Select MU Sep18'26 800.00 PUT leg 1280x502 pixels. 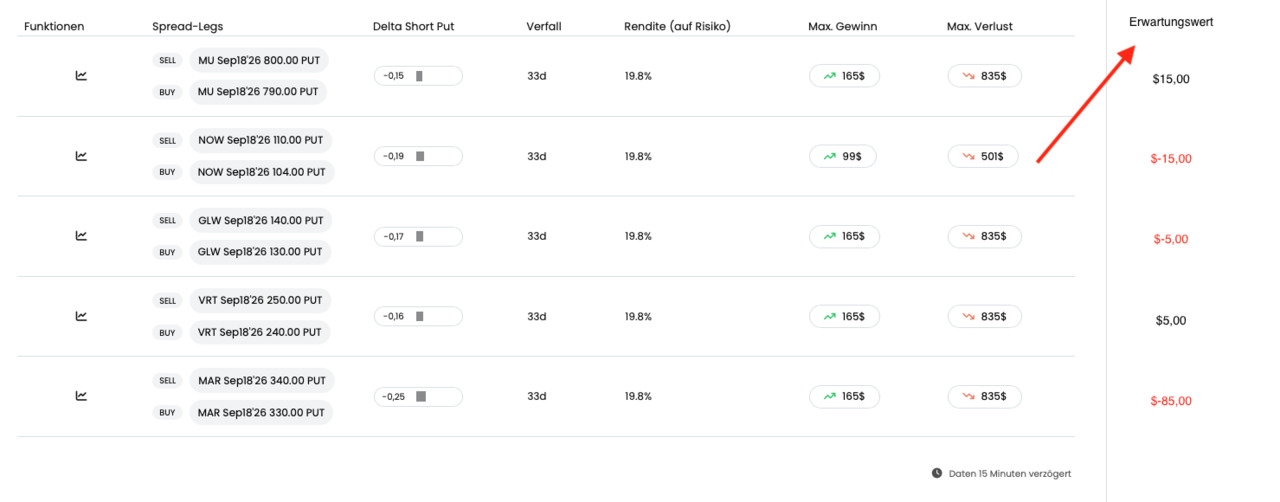pos(259,60)
